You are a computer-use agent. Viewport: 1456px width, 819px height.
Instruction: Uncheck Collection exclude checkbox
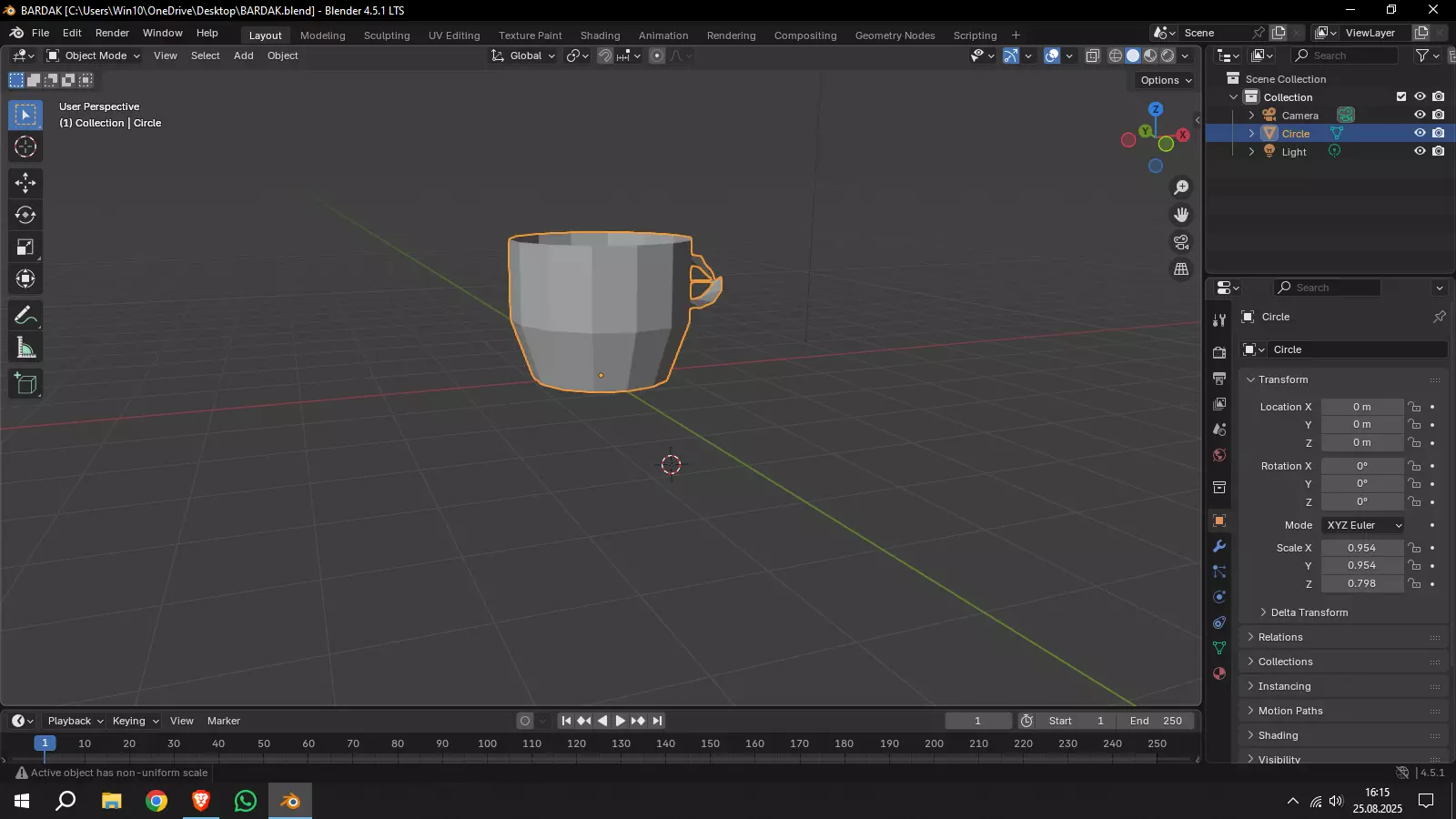click(x=1401, y=96)
